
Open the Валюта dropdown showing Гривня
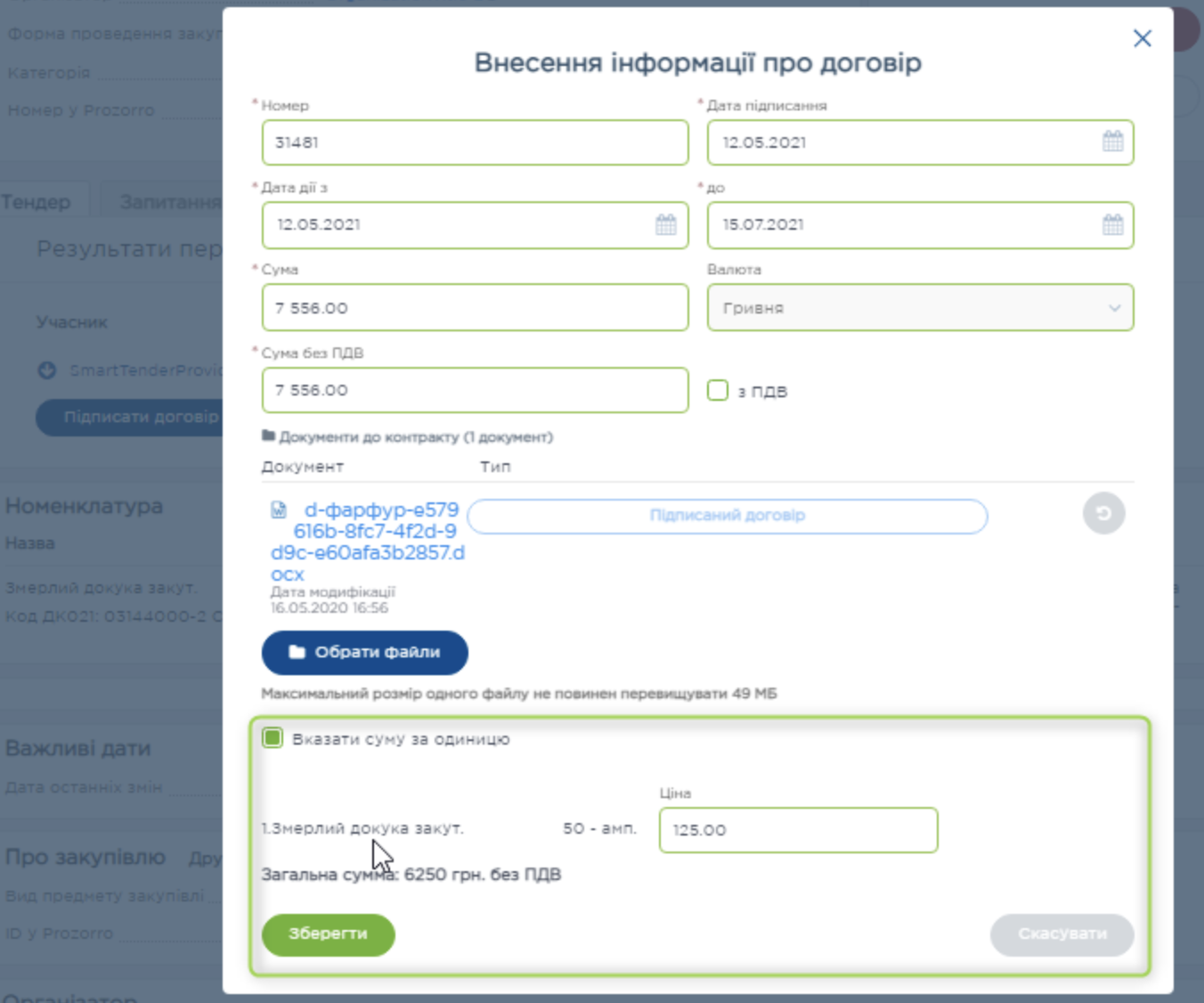click(920, 307)
